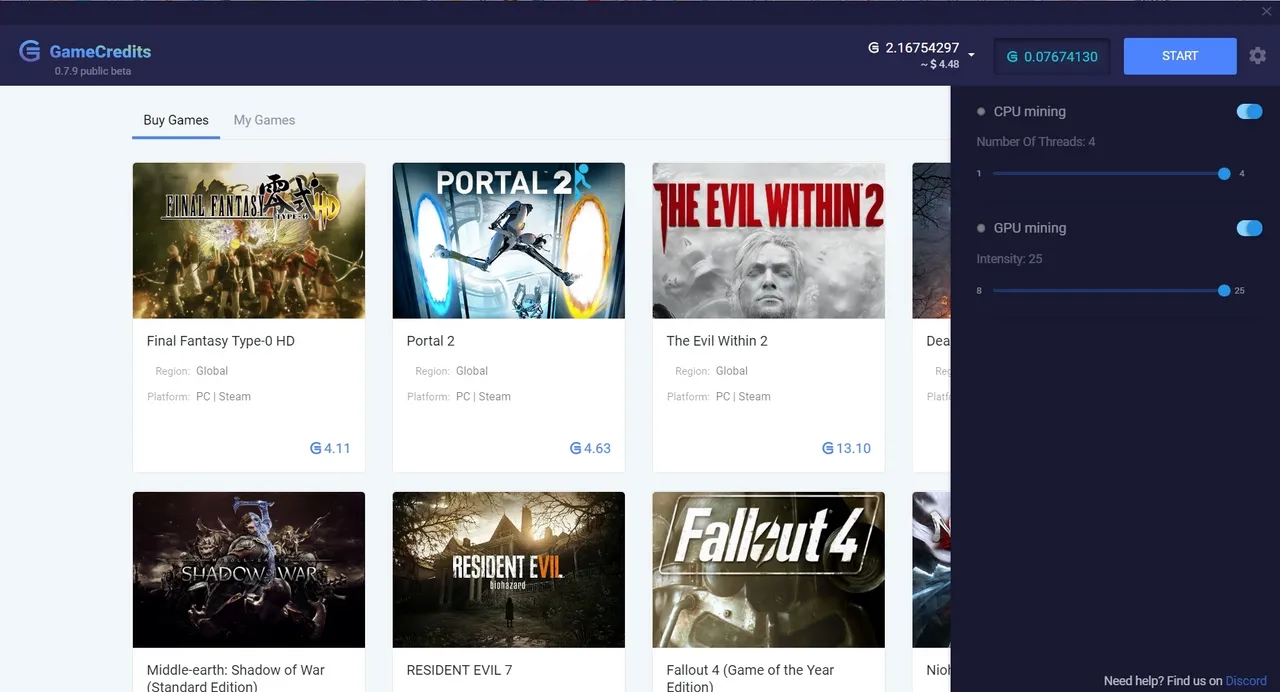Screen dimensions: 1280x692
Task: Adjust the GPU Intensity slider handle
Action: 1224,291
